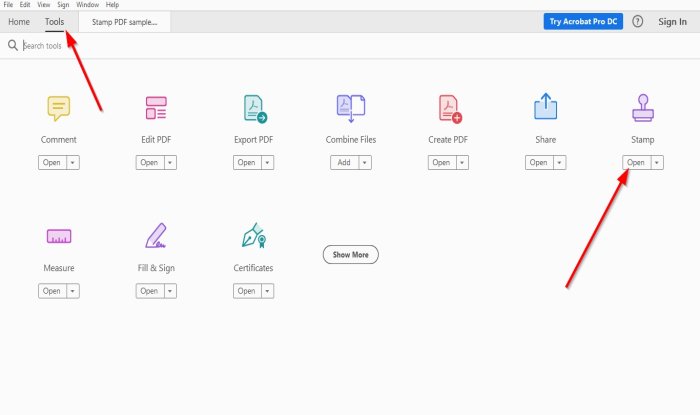700x415 pixels.
Task: Click the Create PDF icon
Action: click(x=450, y=108)
